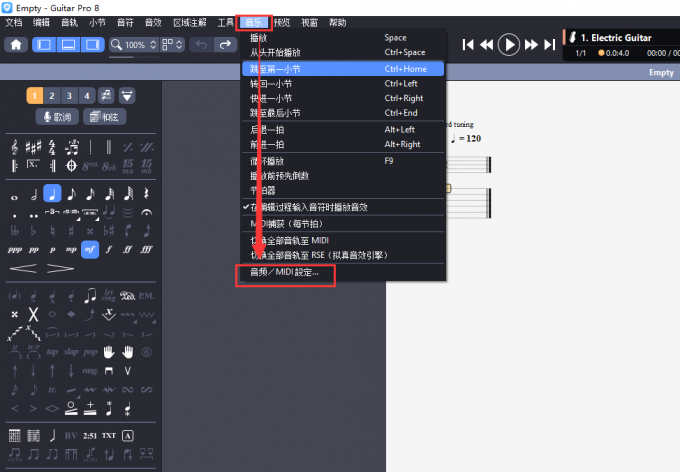Open the 100% zoom level dropdown
The height and width of the screenshot is (472, 680).
coord(133,44)
